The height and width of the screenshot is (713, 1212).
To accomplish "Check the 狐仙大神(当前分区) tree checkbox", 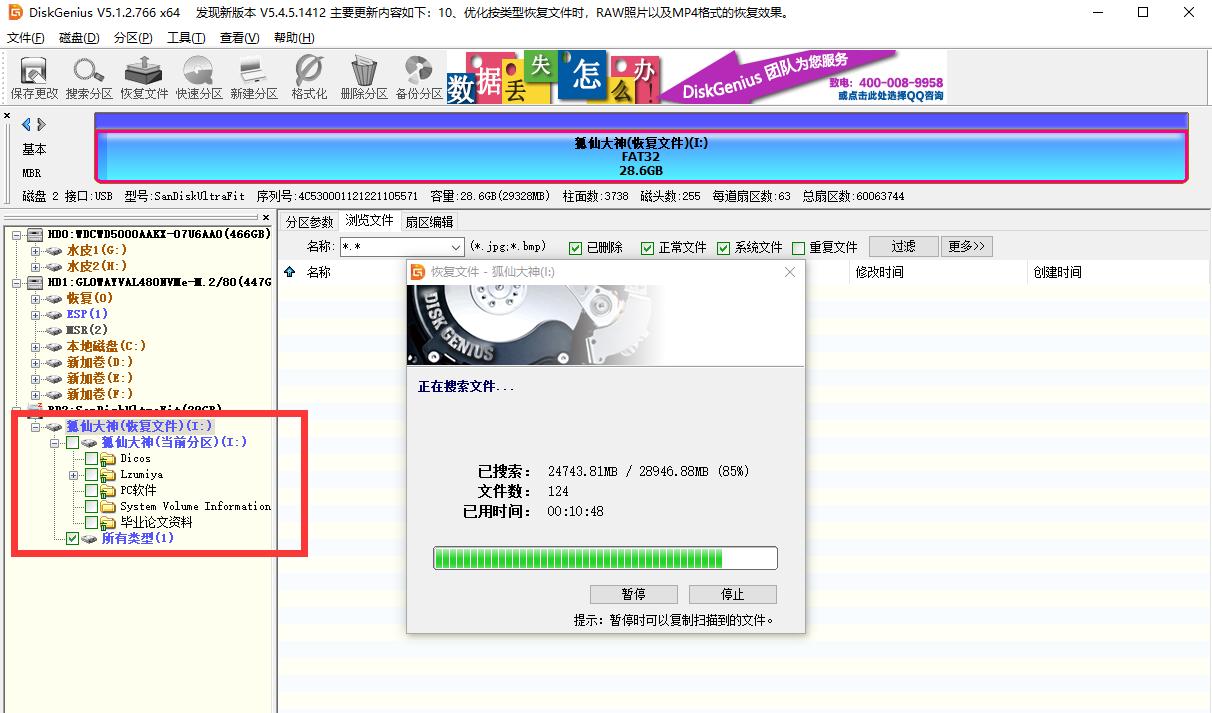I will (x=72, y=443).
